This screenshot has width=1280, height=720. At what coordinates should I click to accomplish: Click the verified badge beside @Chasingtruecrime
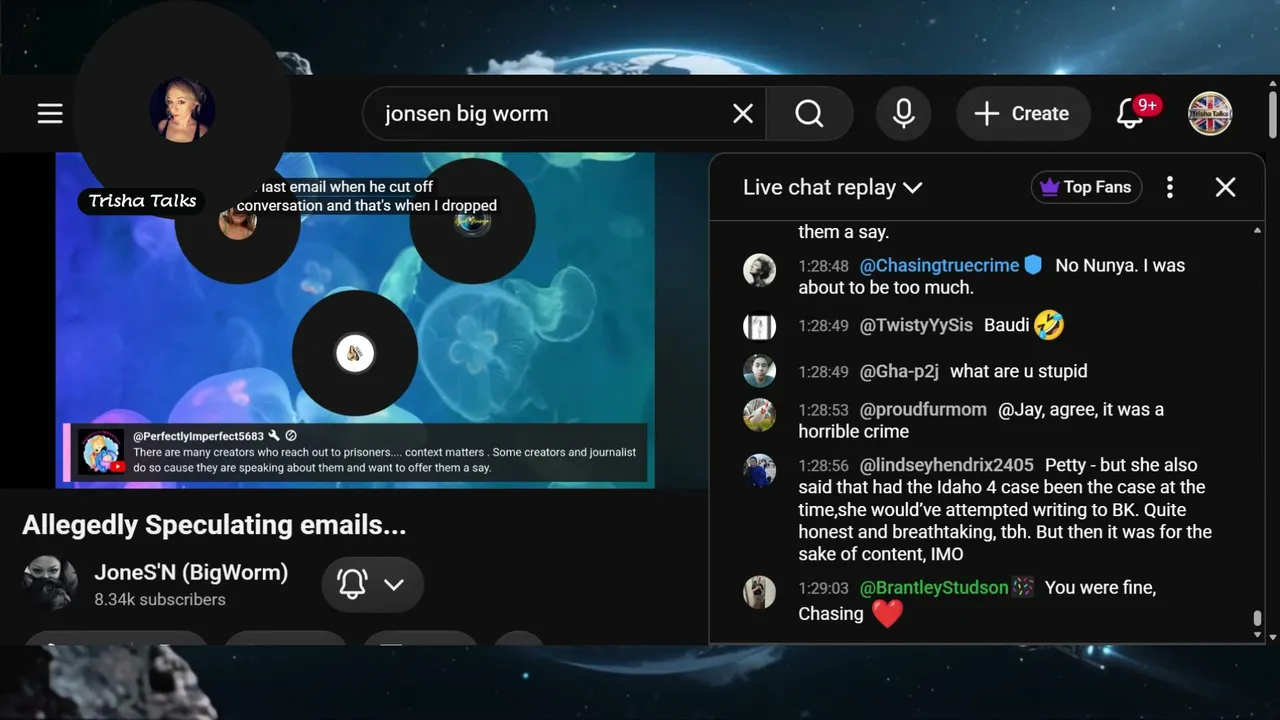(1033, 265)
